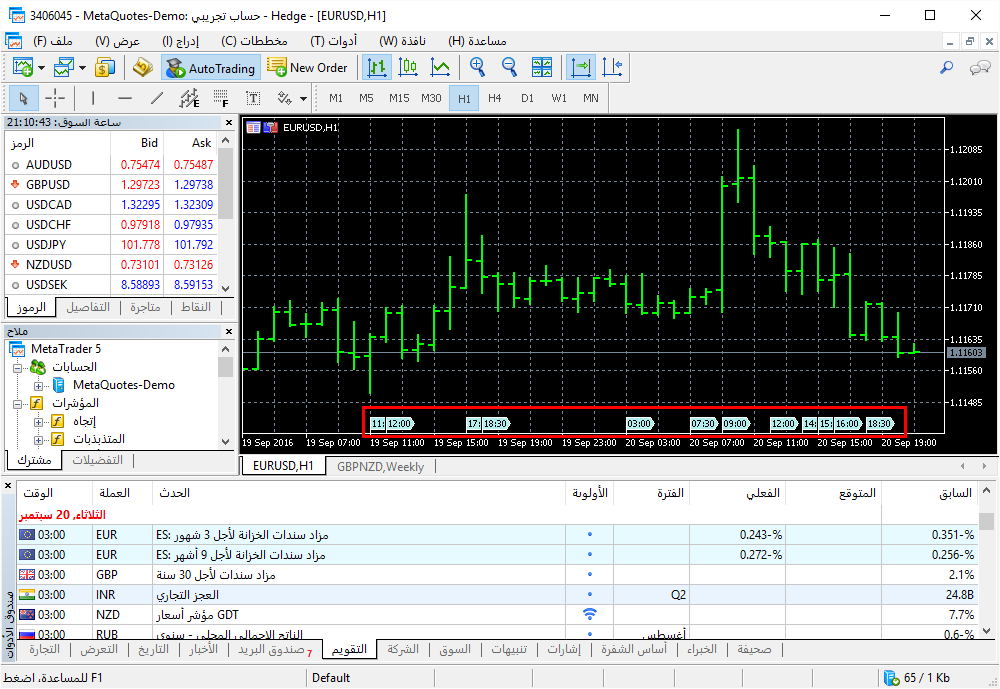
Task: Expand the إتجاه indicators node
Action: (x=38, y=422)
